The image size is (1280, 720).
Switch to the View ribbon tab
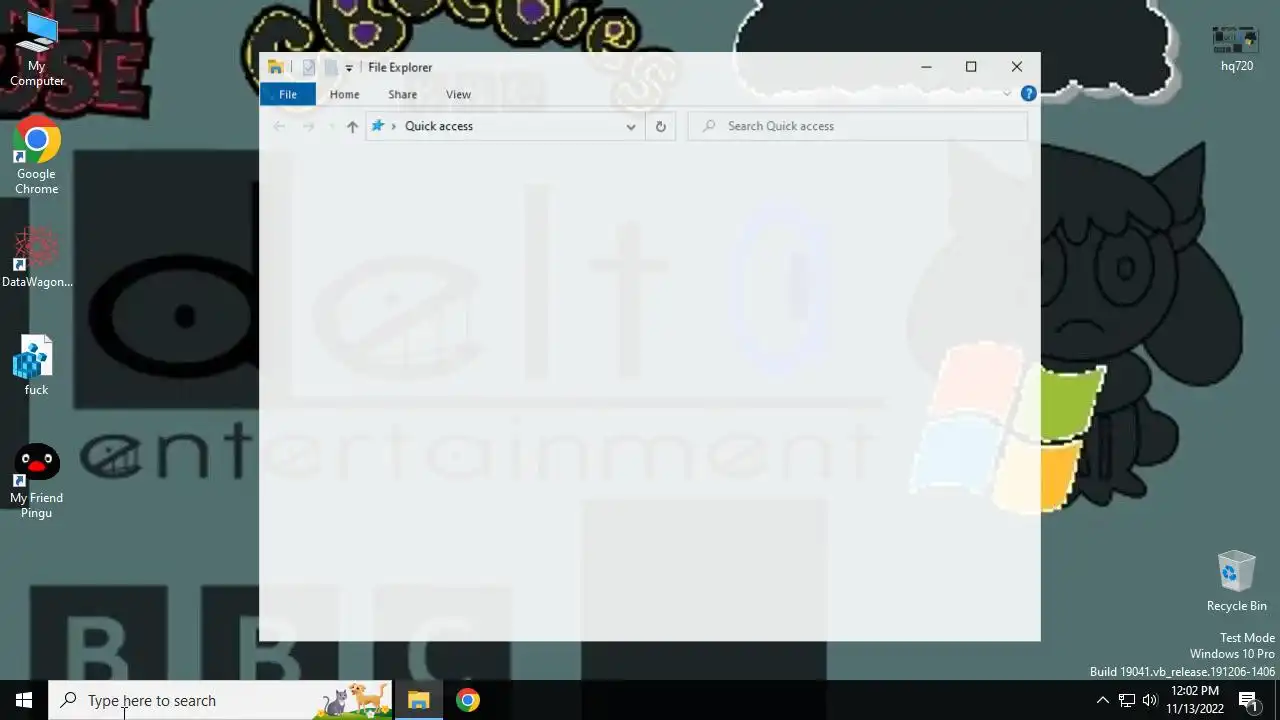458,94
